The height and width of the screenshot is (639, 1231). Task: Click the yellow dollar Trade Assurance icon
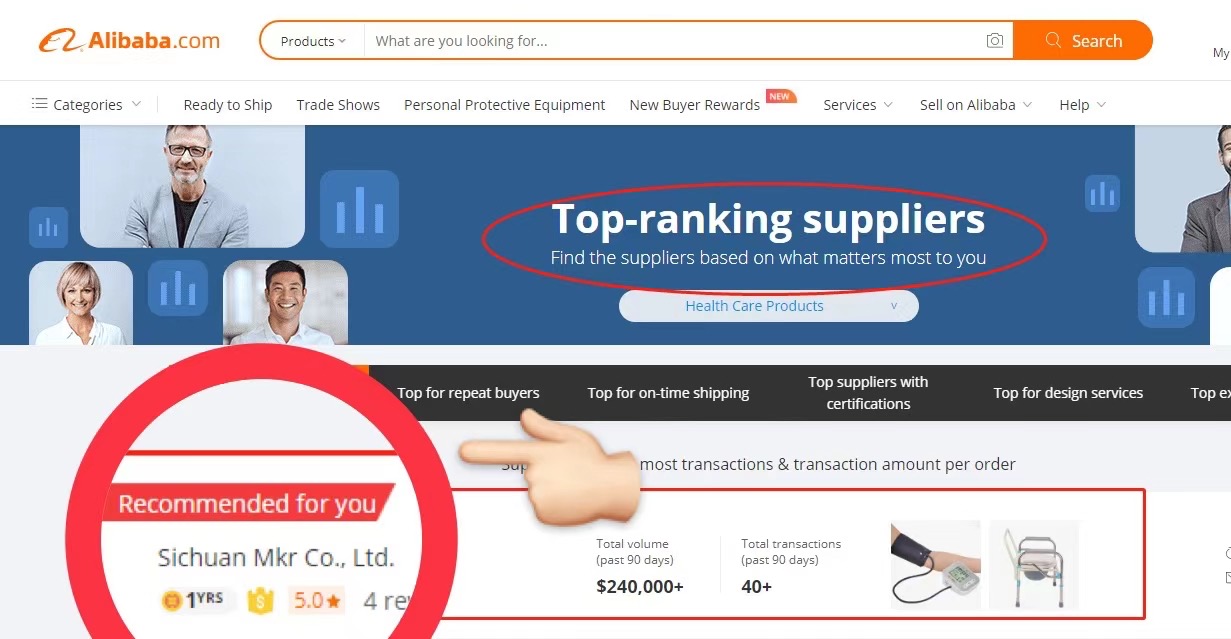tap(261, 601)
